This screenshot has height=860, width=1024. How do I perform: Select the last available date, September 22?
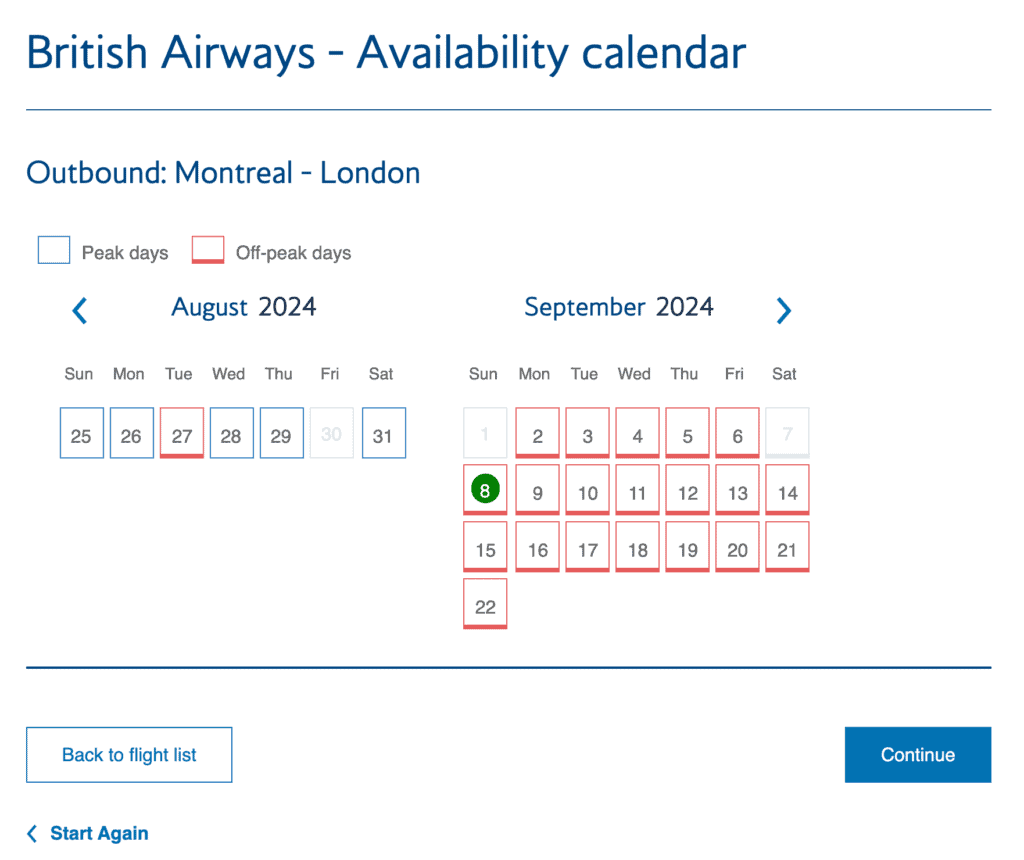(484, 604)
